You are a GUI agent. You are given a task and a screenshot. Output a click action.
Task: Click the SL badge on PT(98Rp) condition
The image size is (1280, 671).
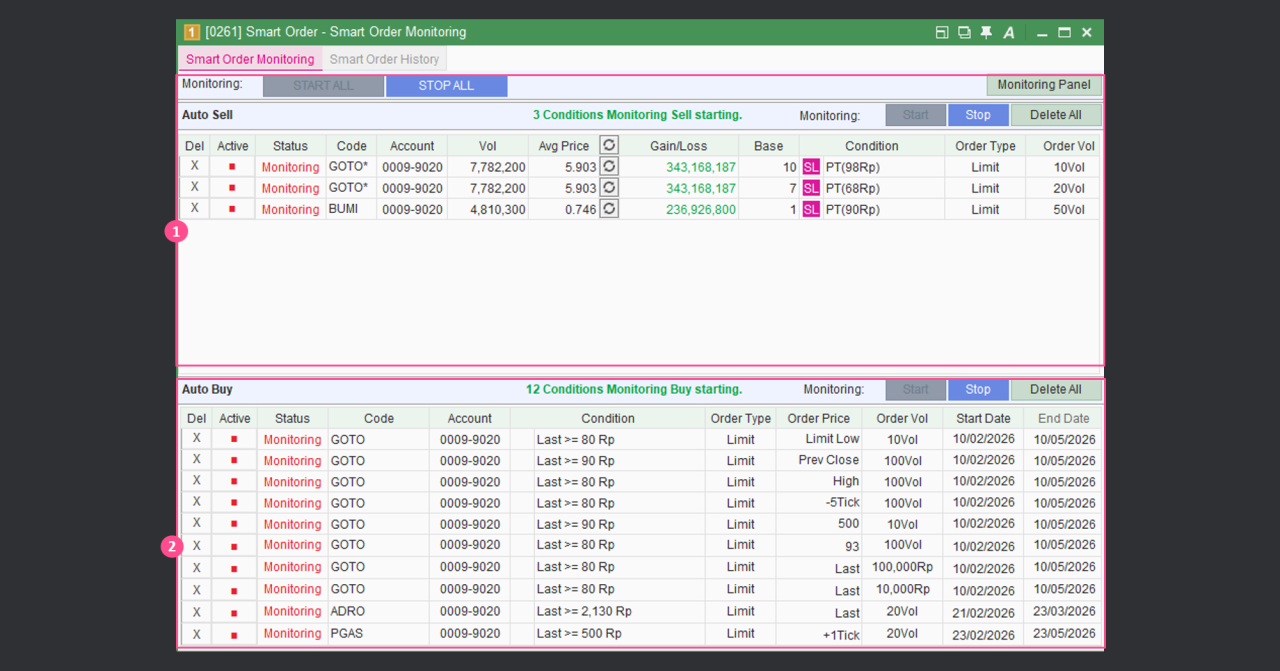point(810,167)
